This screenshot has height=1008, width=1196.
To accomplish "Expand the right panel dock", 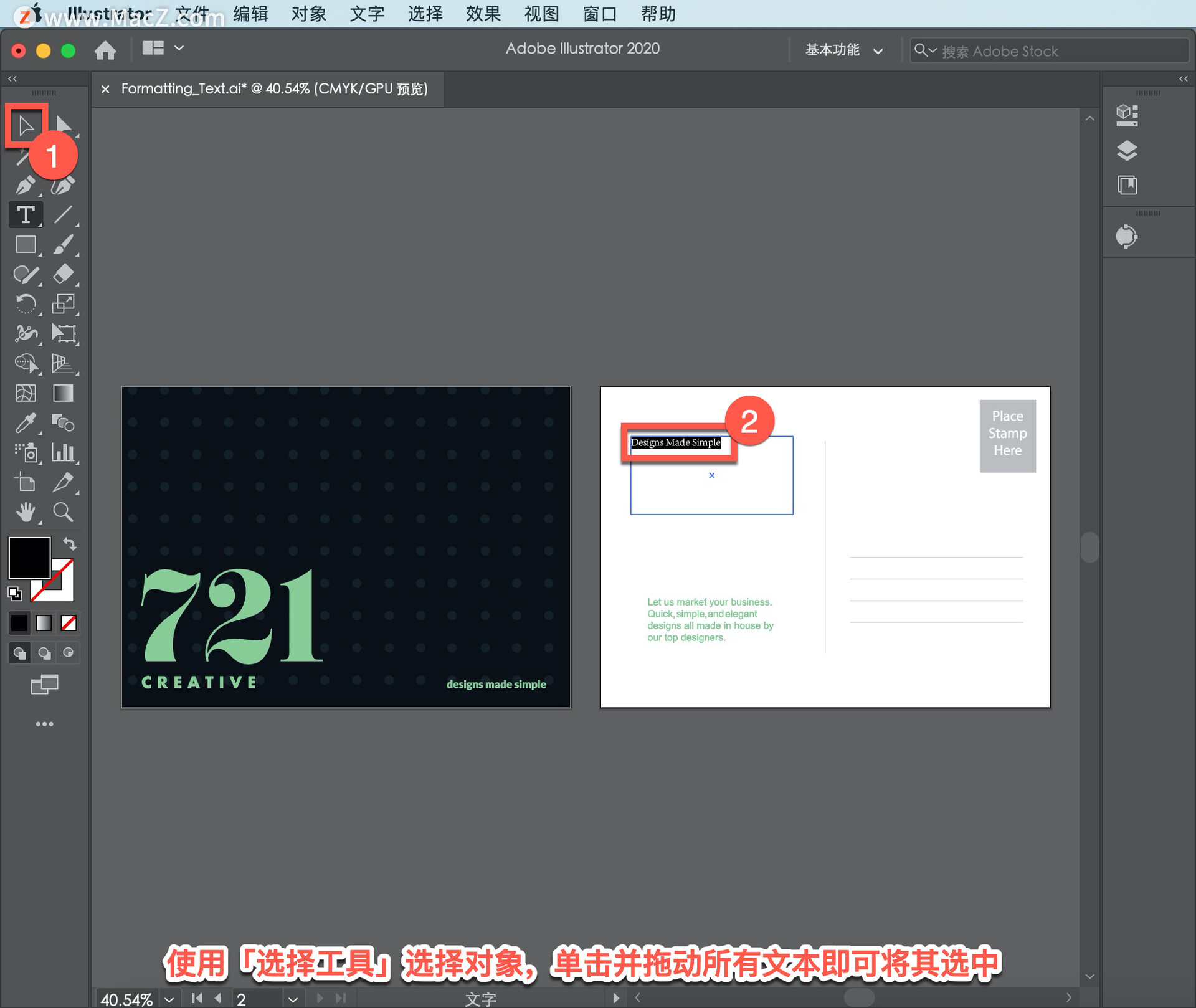I will pyautogui.click(x=1184, y=78).
